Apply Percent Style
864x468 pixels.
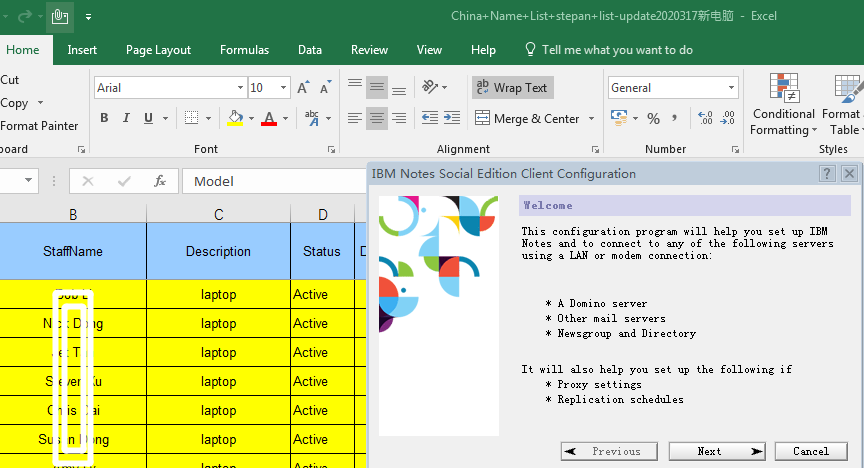pos(654,118)
